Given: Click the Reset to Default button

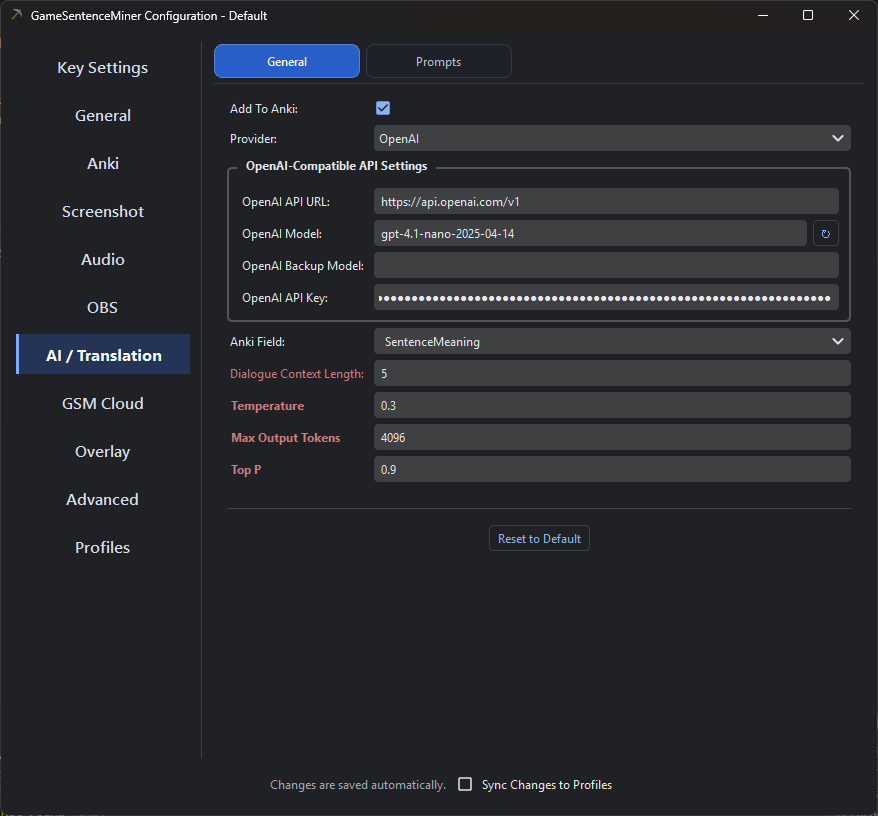Looking at the screenshot, I should [x=539, y=538].
